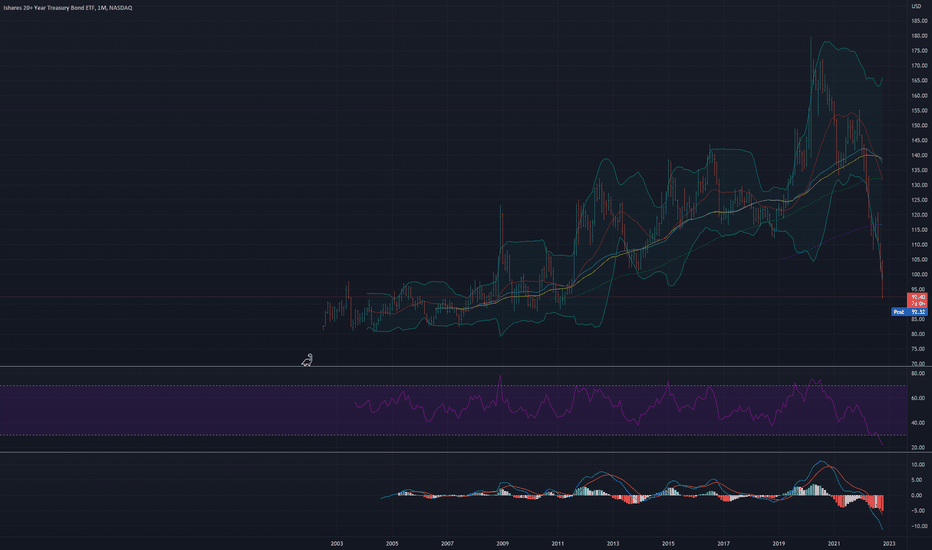Viewport: 932px width, 550px height.
Task: Click the 165.00 price axis label
Action: [x=920, y=80]
